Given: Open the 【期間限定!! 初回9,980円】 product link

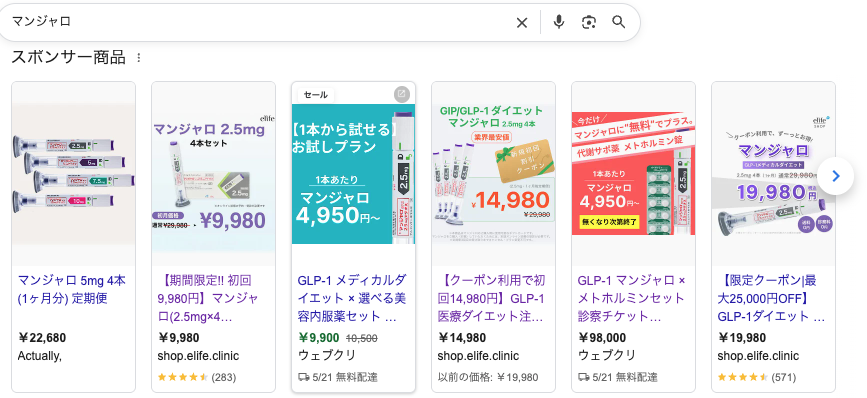Looking at the screenshot, I should 208,298.
